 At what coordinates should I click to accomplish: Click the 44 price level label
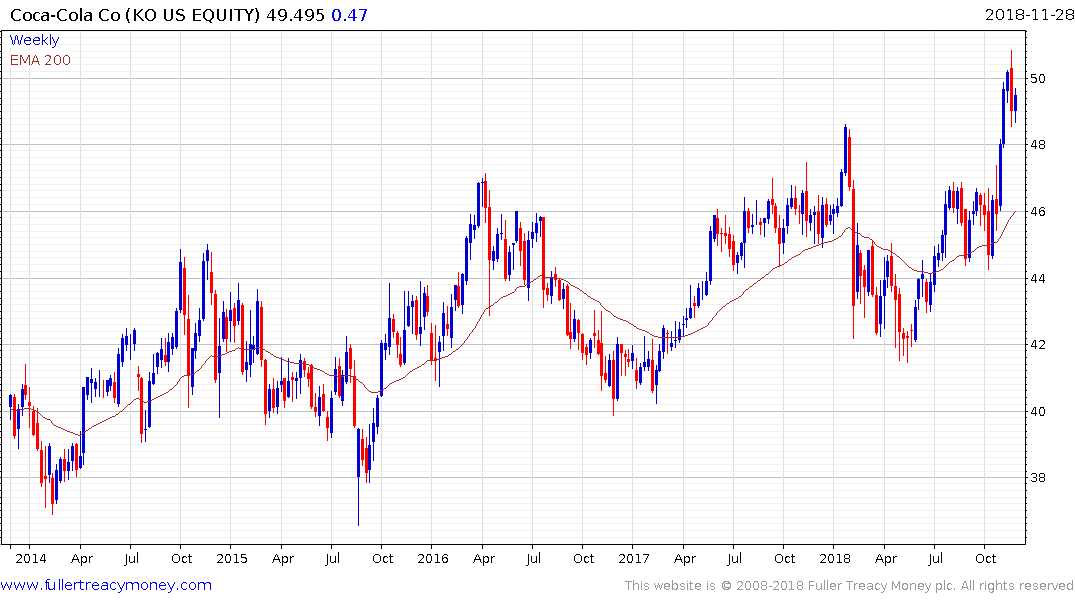1038,278
